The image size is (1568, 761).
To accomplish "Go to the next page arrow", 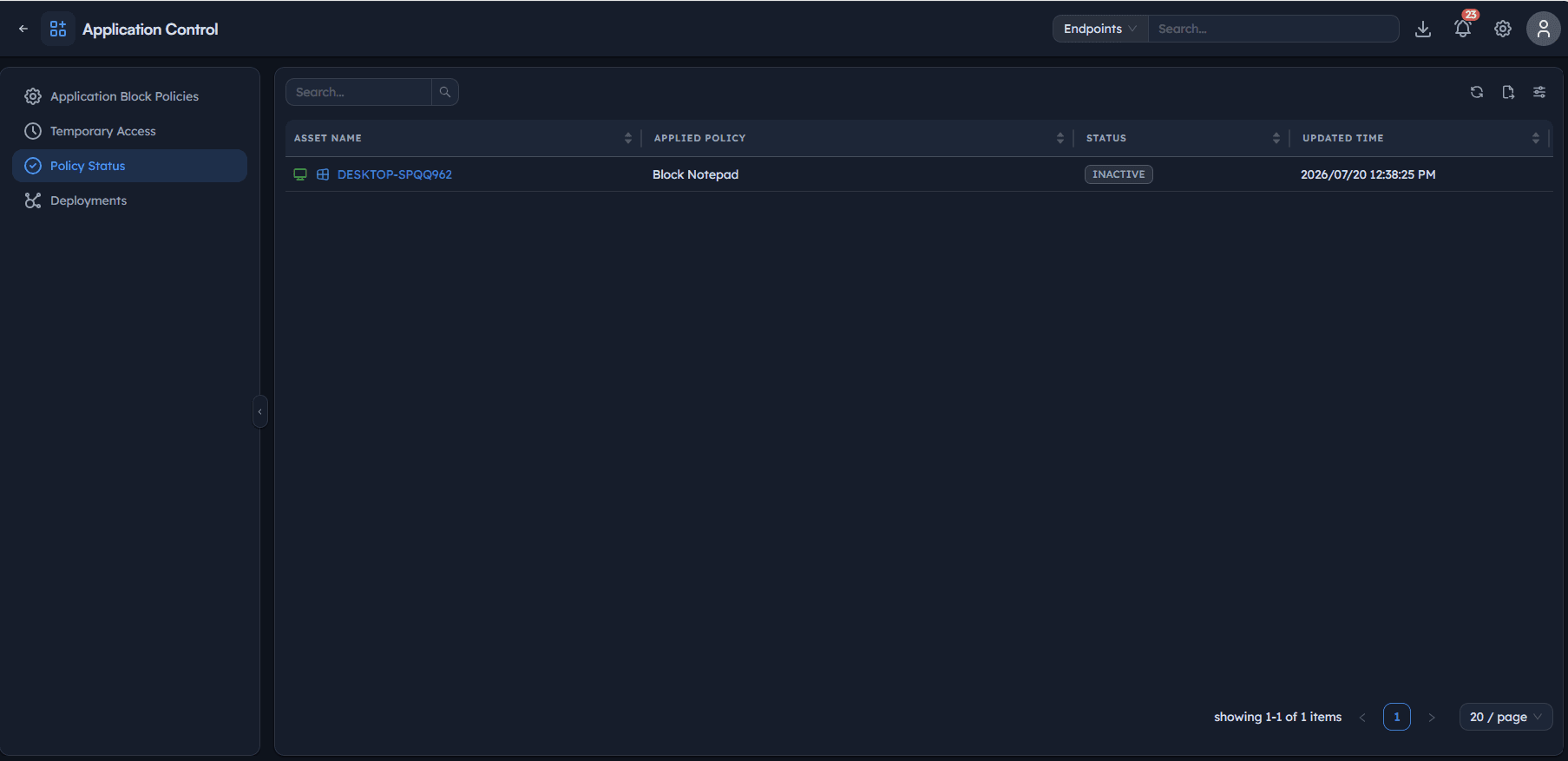I will [x=1432, y=717].
